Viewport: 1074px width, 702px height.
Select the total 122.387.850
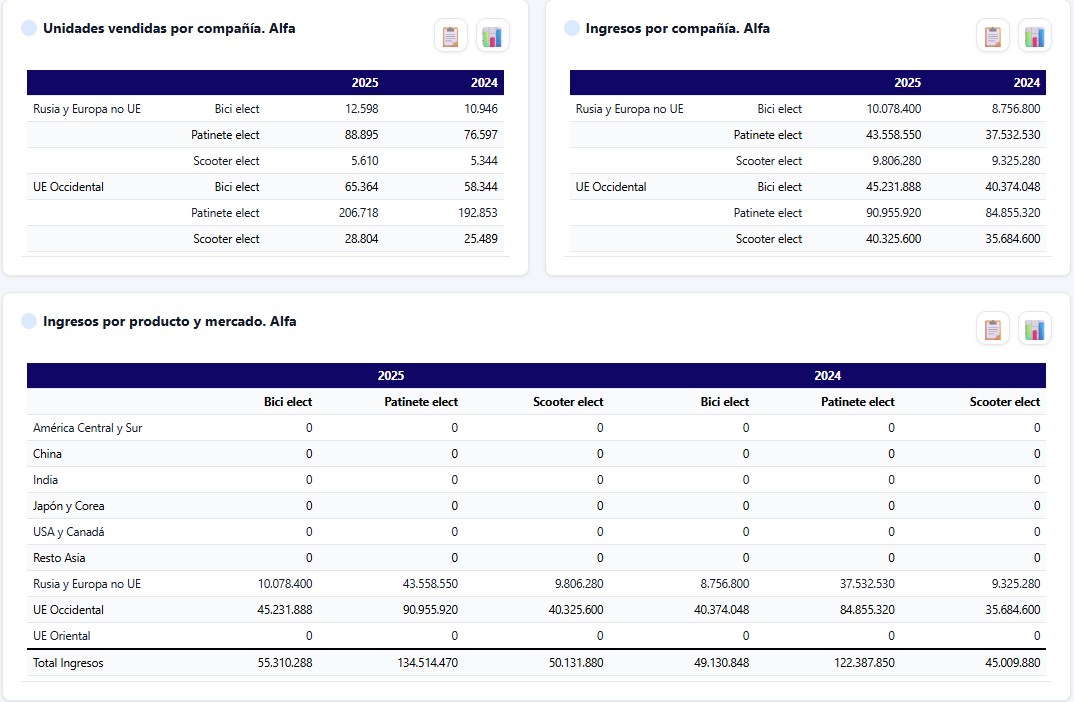pyautogui.click(x=864, y=663)
